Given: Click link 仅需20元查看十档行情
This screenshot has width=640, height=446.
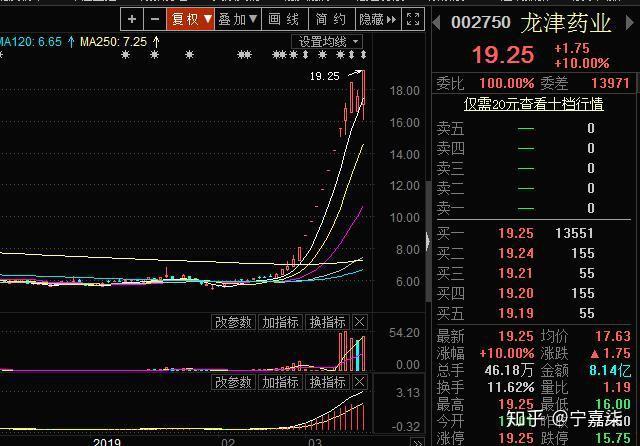Looking at the screenshot, I should [x=533, y=104].
